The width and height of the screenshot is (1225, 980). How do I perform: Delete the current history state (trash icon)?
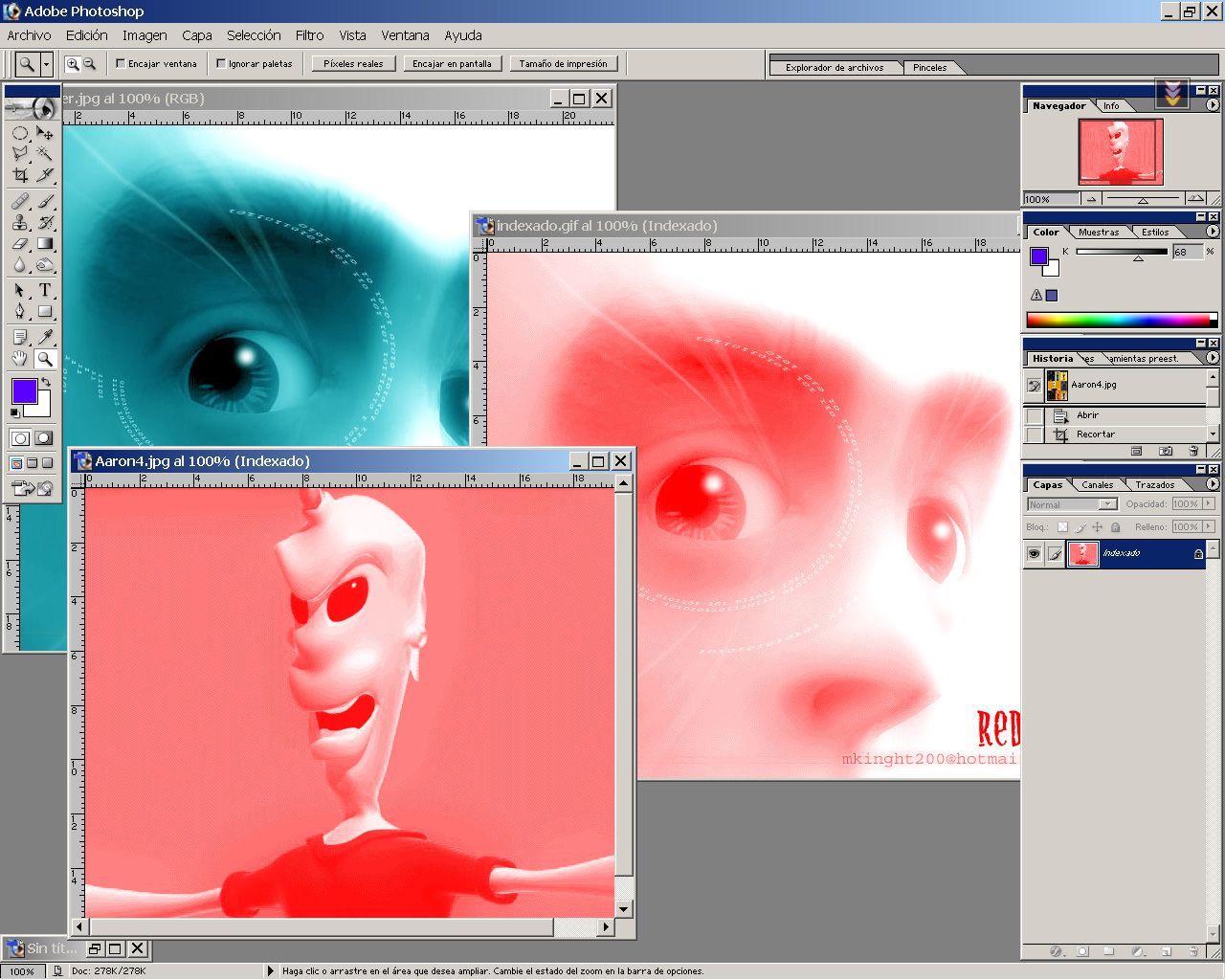point(1193,451)
